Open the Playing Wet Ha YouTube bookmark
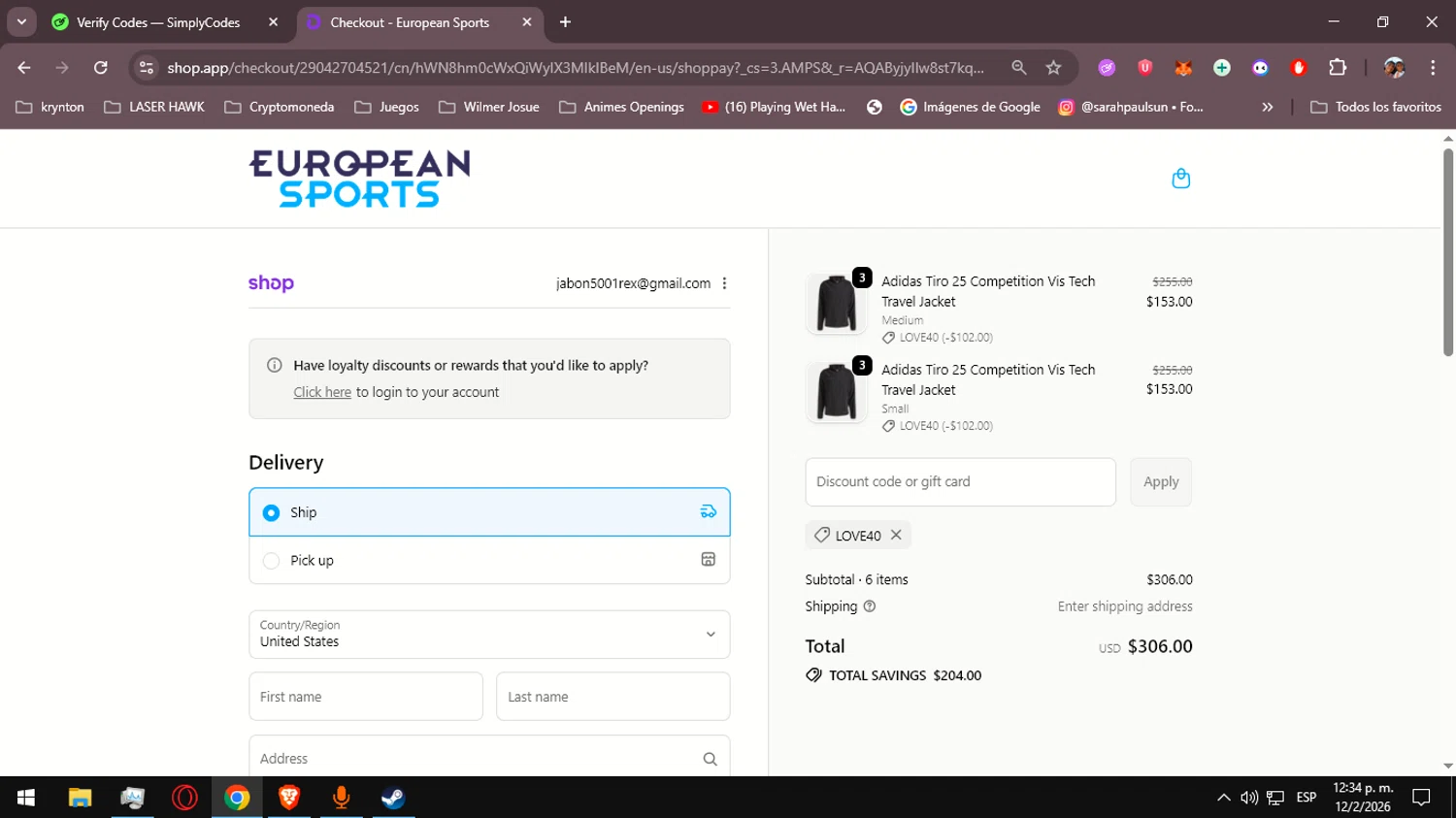The image size is (1456, 818). [x=774, y=107]
